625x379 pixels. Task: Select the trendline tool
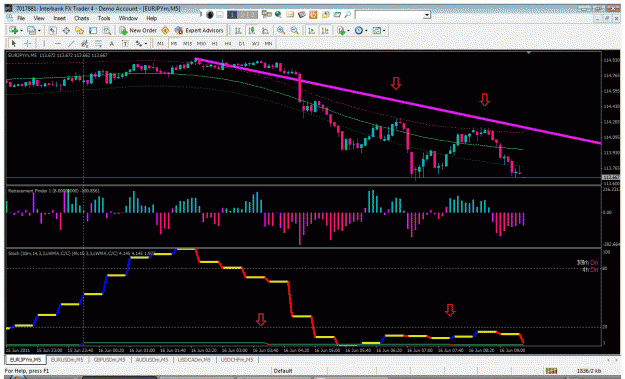pos(71,43)
